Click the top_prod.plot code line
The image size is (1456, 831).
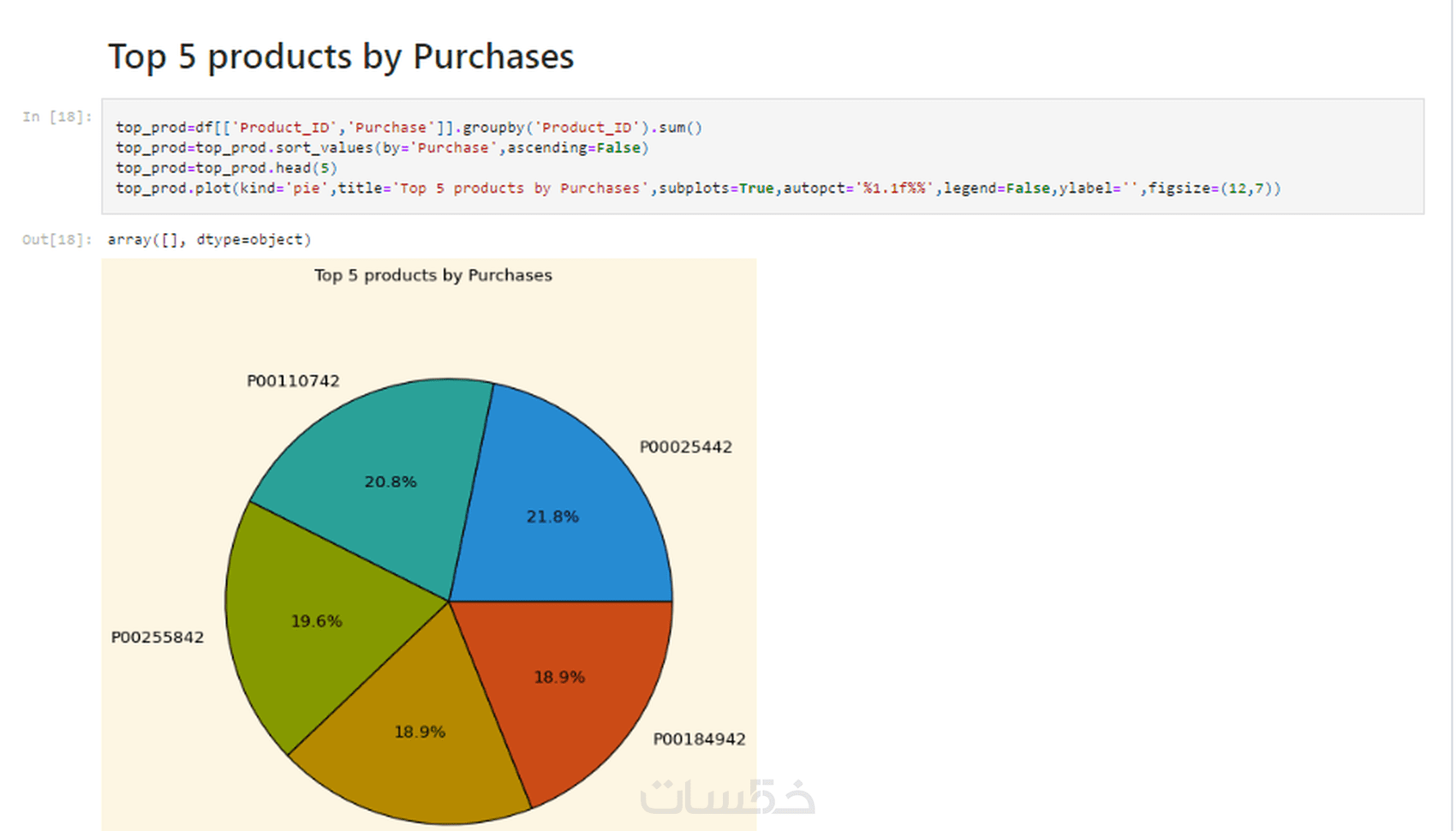(x=697, y=188)
